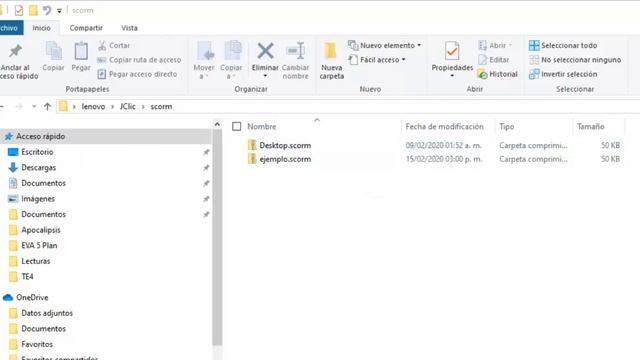Click the pin icon next to Descargas

point(206,168)
